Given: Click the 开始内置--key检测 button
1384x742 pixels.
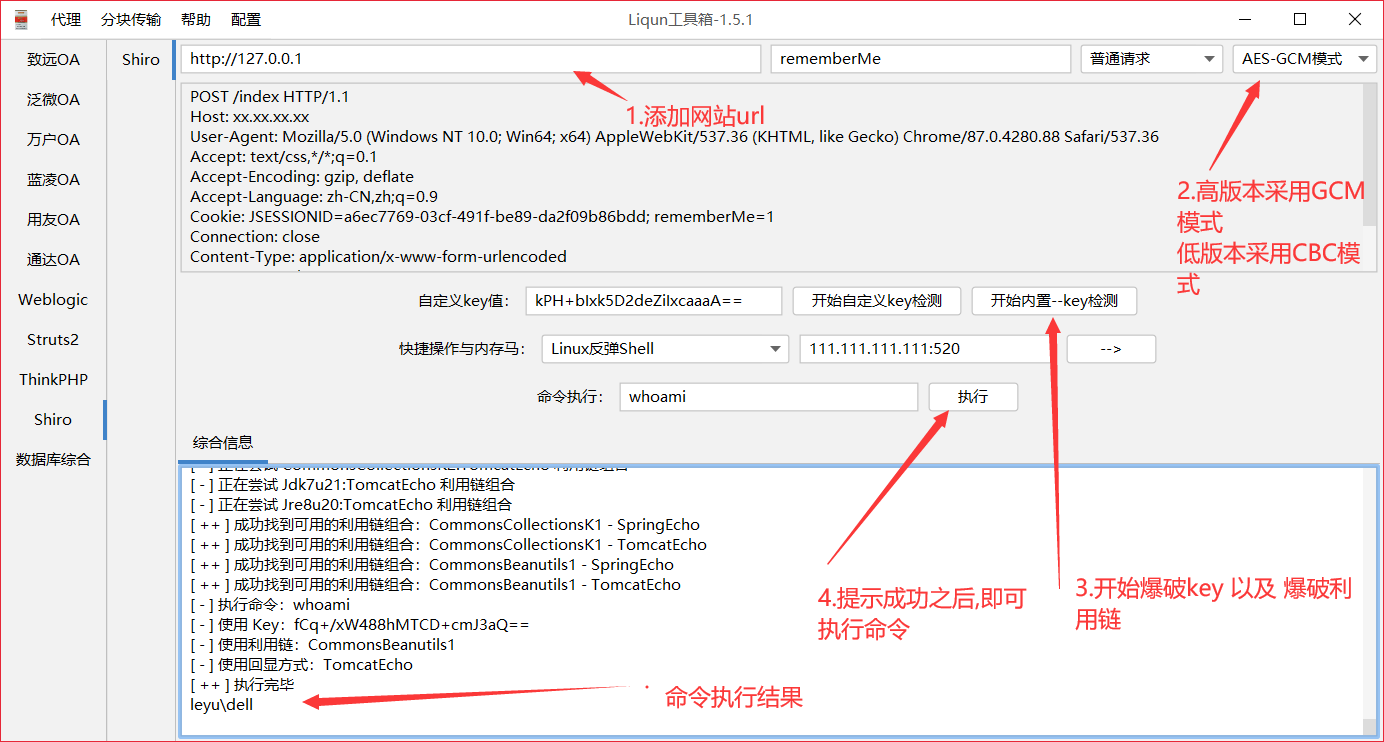Looking at the screenshot, I should click(x=1054, y=300).
